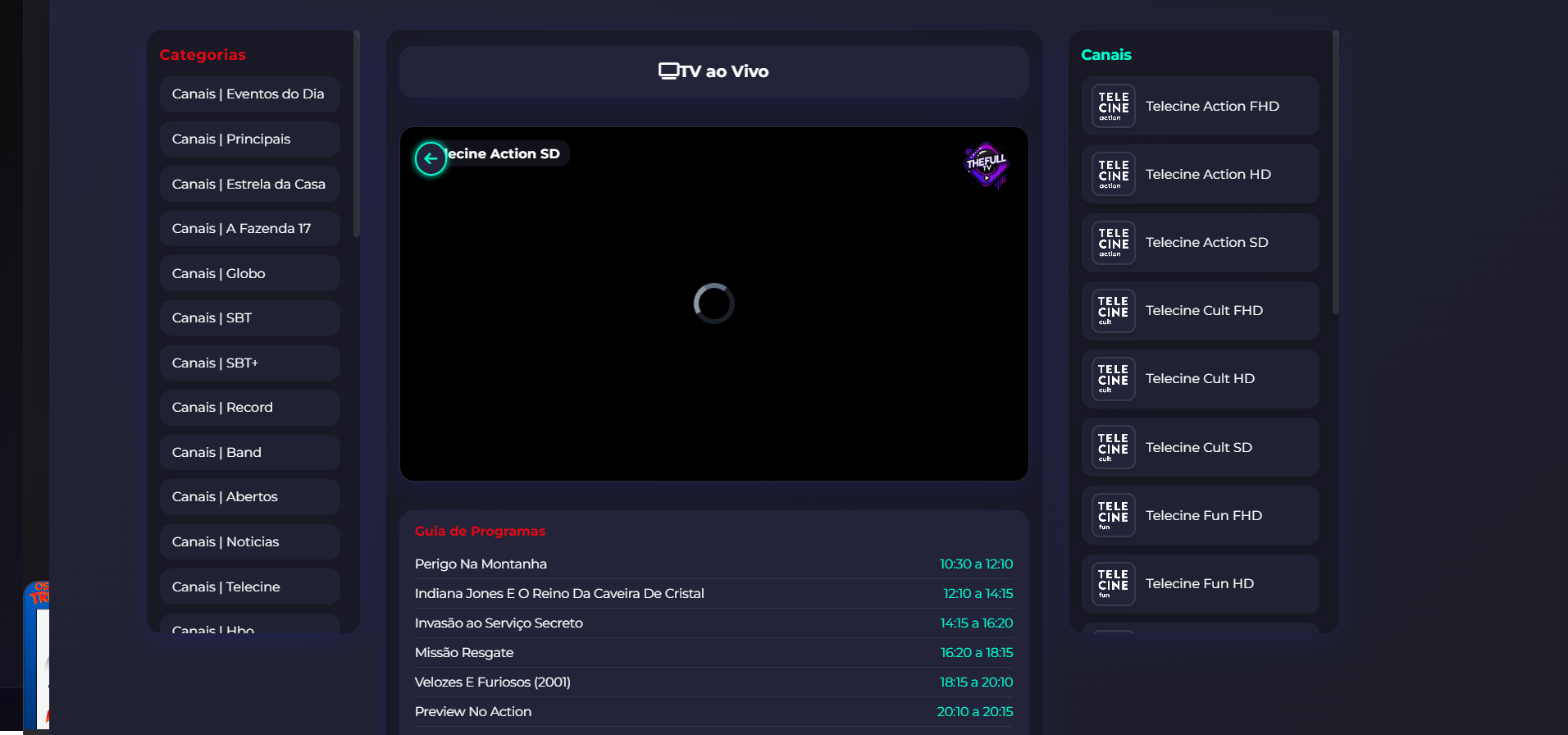Click the TheFull TV logo in the player
This screenshot has width=1568, height=735.
pyautogui.click(x=986, y=165)
